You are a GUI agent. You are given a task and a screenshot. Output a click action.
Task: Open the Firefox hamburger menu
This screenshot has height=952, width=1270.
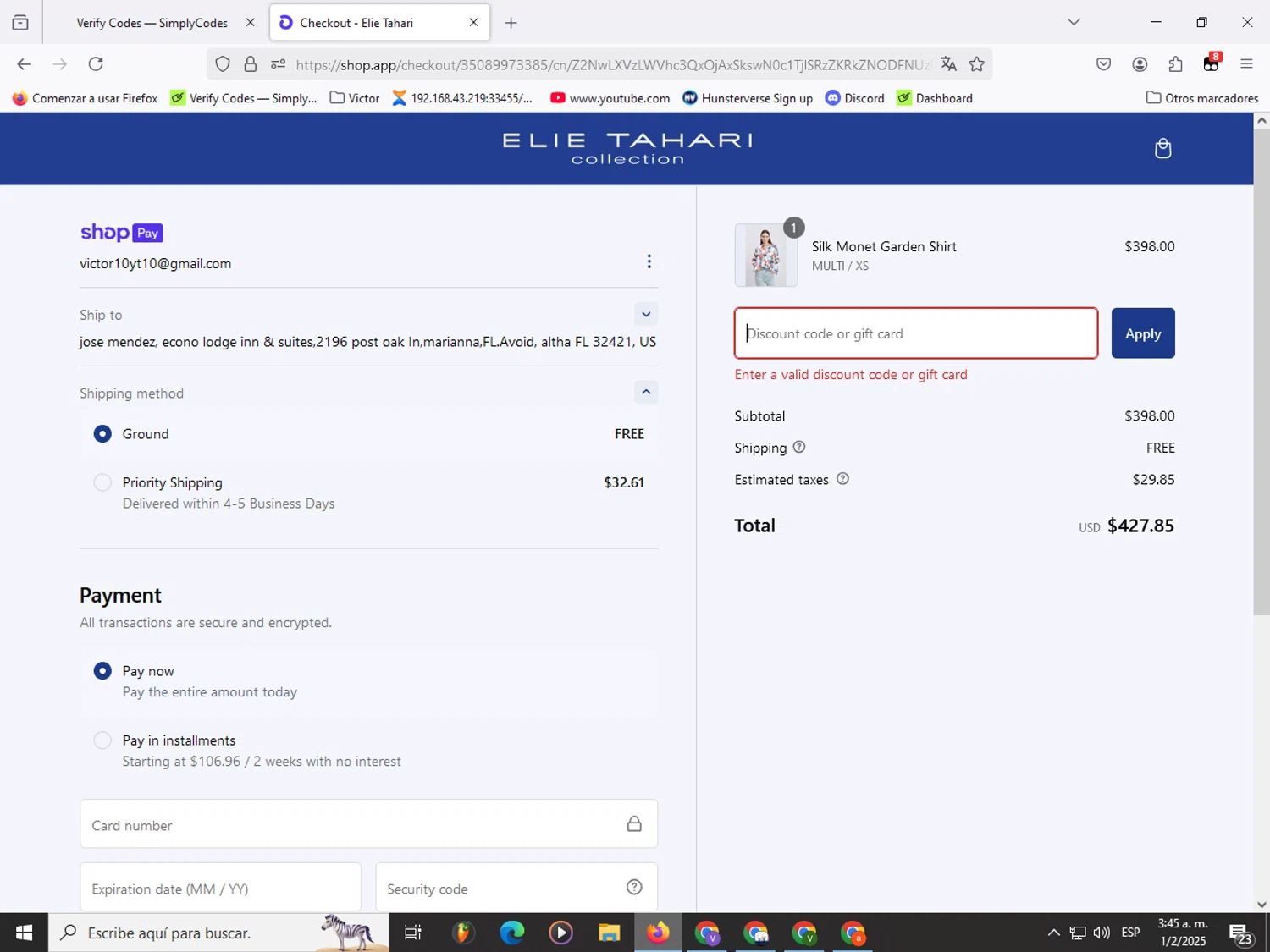pyautogui.click(x=1246, y=64)
